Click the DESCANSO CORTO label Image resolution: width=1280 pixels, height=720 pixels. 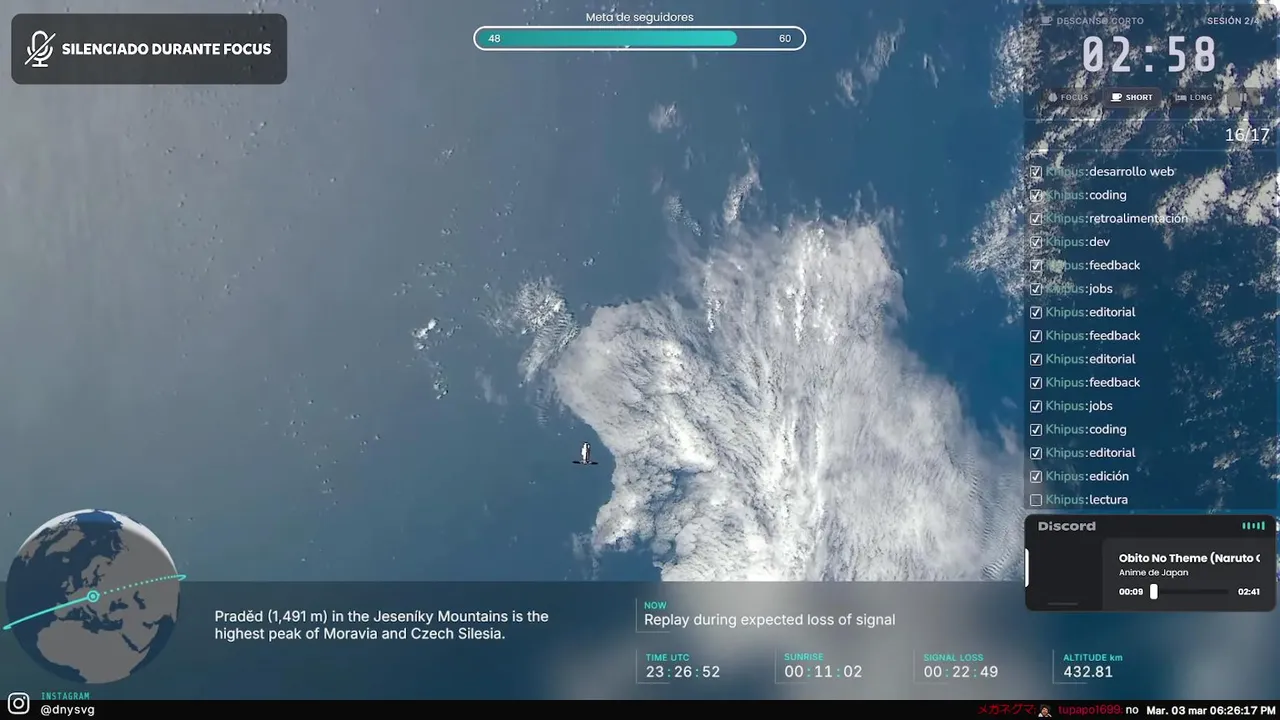[x=1102, y=21]
